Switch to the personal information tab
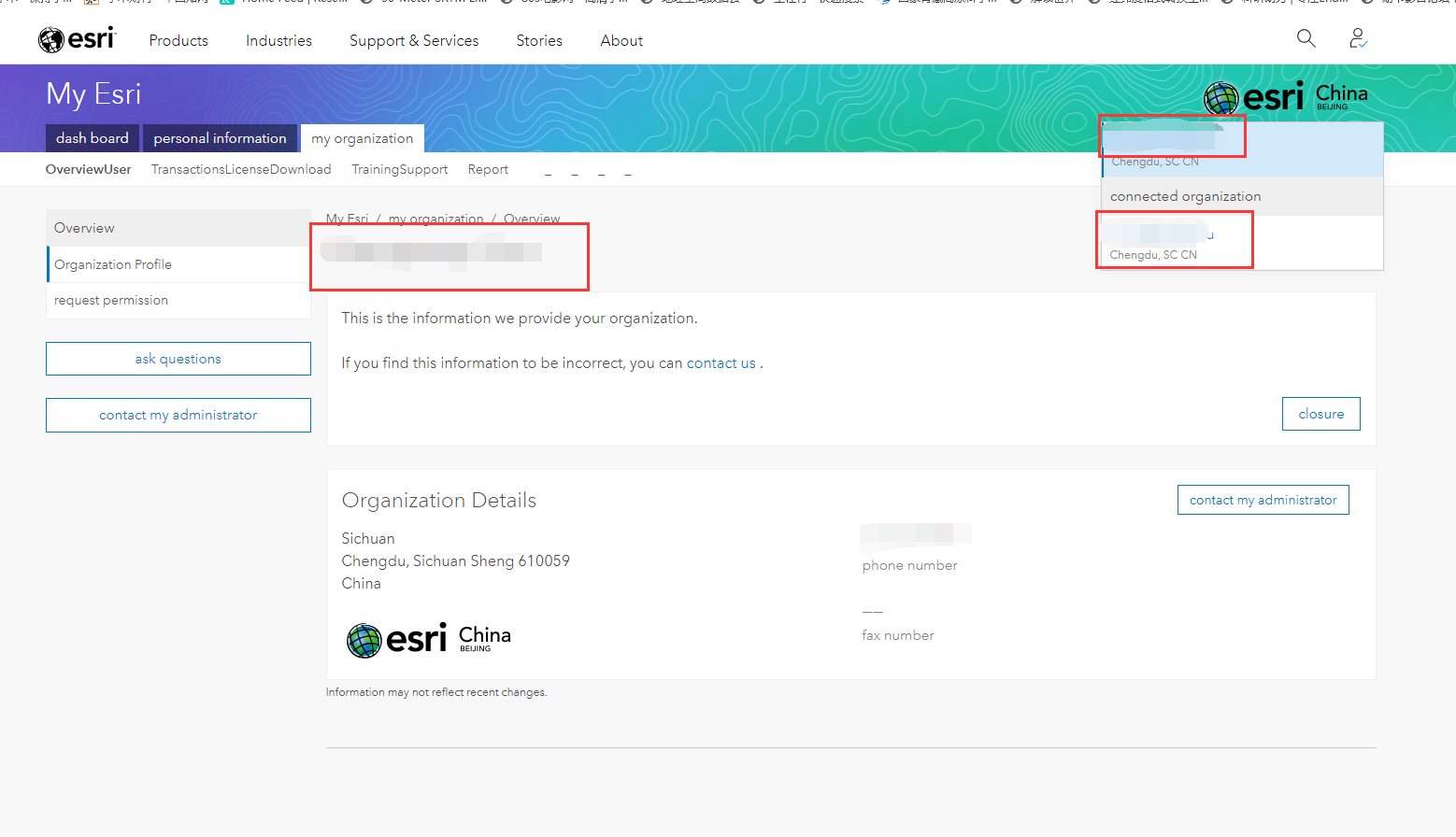 click(220, 137)
